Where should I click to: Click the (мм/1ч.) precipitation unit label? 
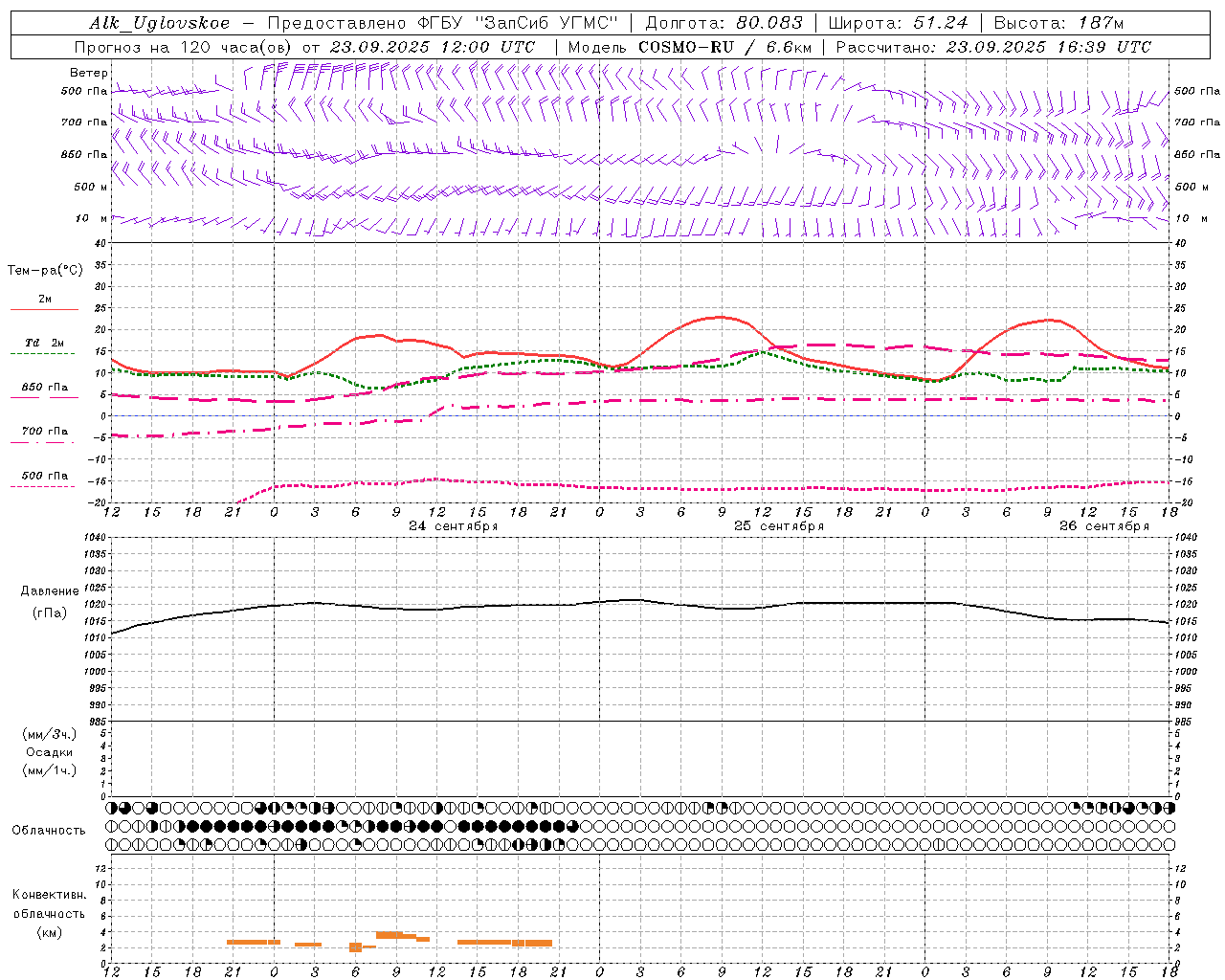(x=49, y=770)
